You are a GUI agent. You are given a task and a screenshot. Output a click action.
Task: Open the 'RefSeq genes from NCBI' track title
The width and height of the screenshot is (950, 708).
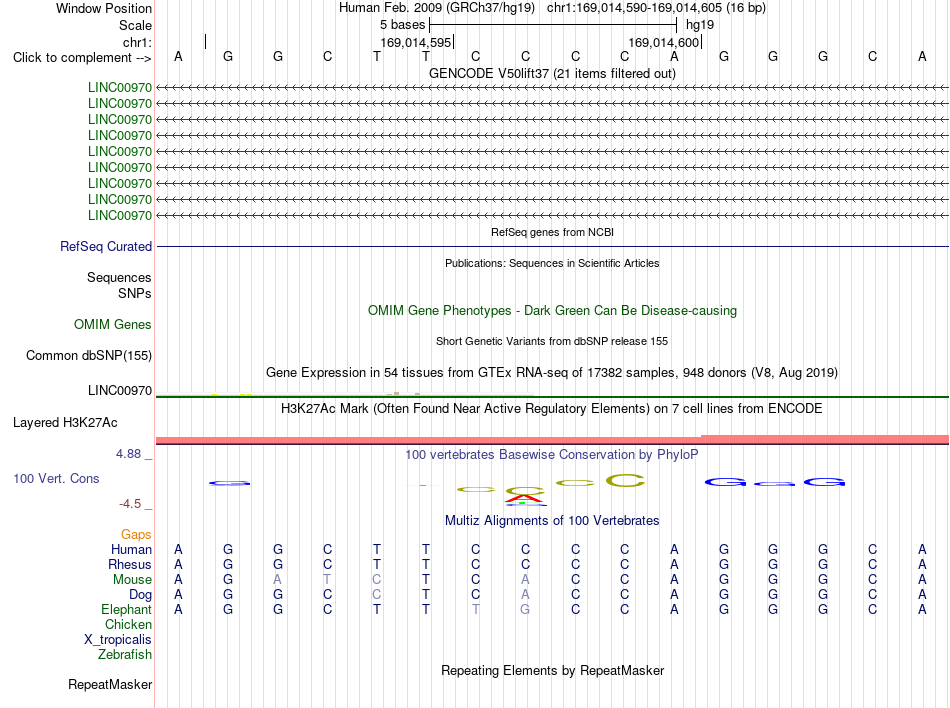point(552,232)
